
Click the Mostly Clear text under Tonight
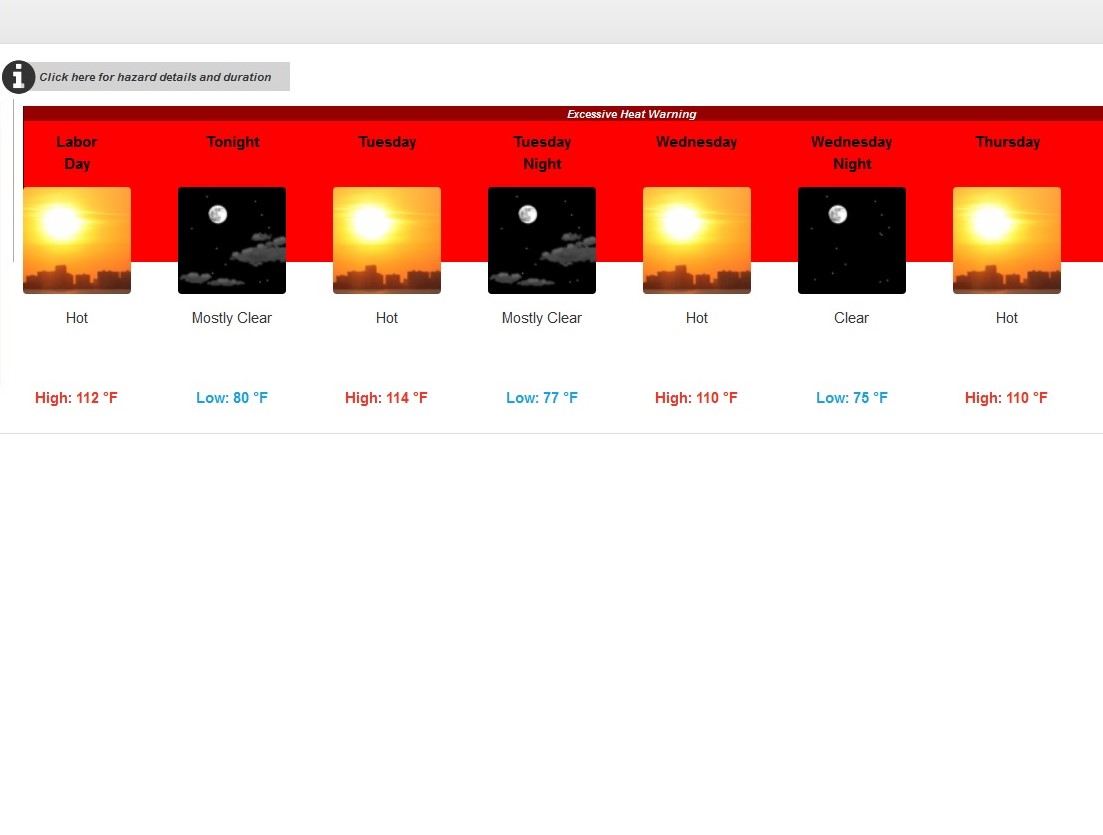point(232,318)
